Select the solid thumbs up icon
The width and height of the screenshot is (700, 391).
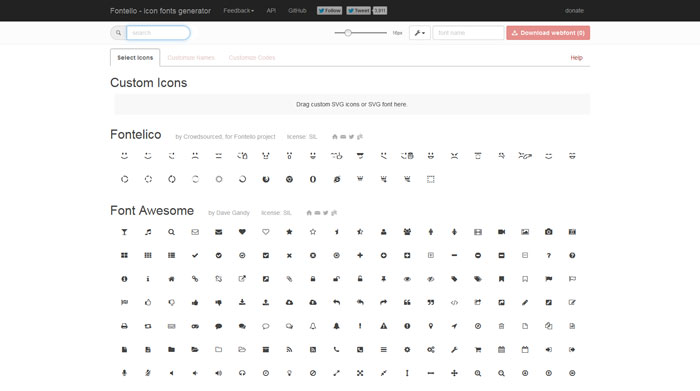[x=195, y=303]
